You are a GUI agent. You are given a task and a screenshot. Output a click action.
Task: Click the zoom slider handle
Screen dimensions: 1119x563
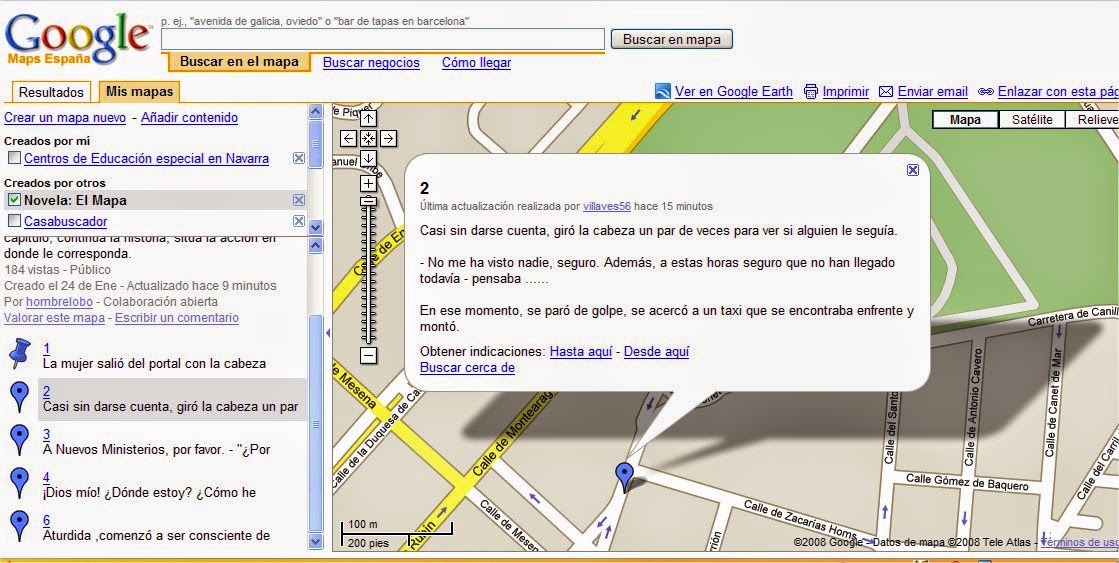point(368,201)
